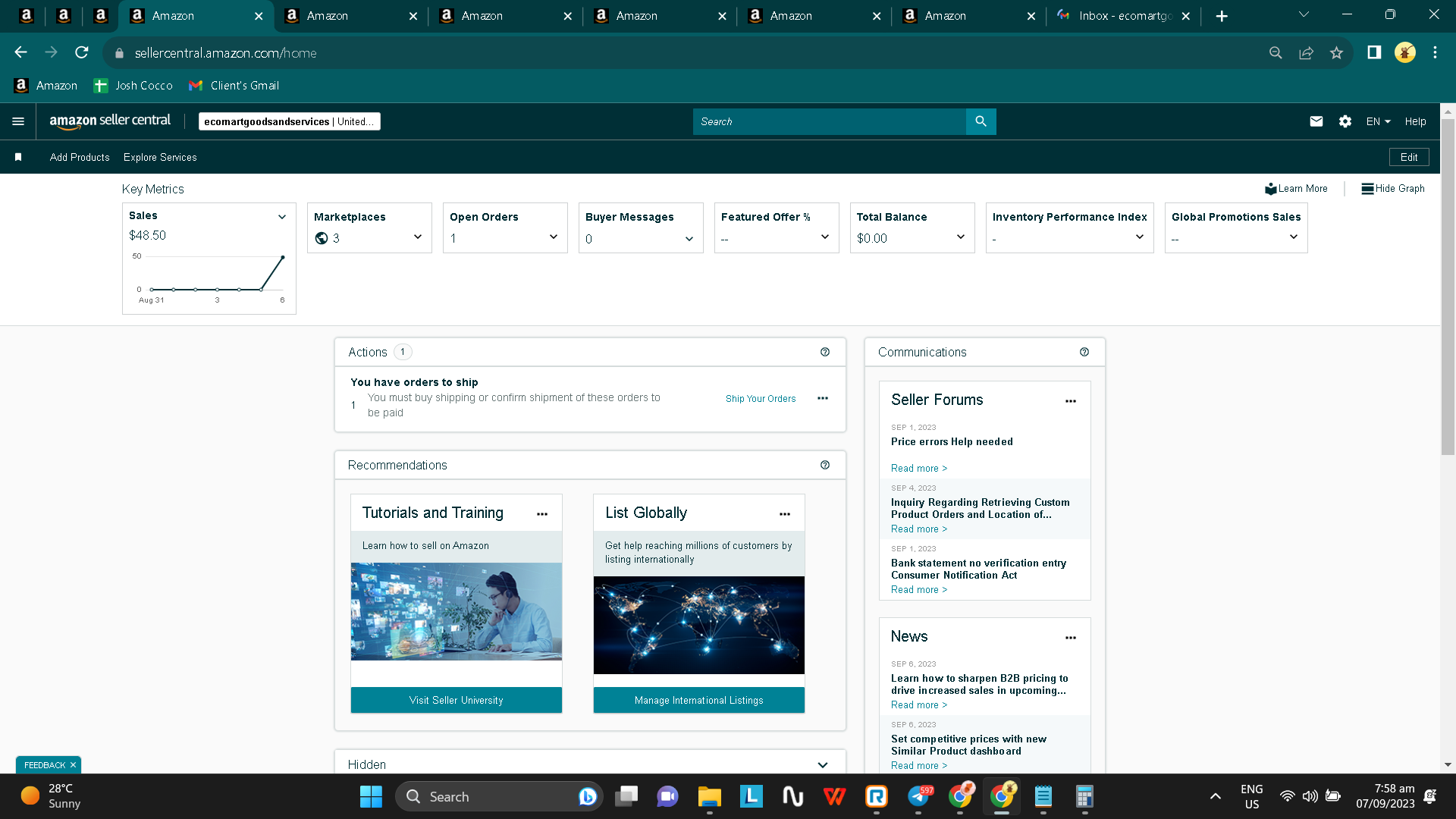Read more about sharpening B2B pricing news
The image size is (1456, 819).
pos(919,705)
